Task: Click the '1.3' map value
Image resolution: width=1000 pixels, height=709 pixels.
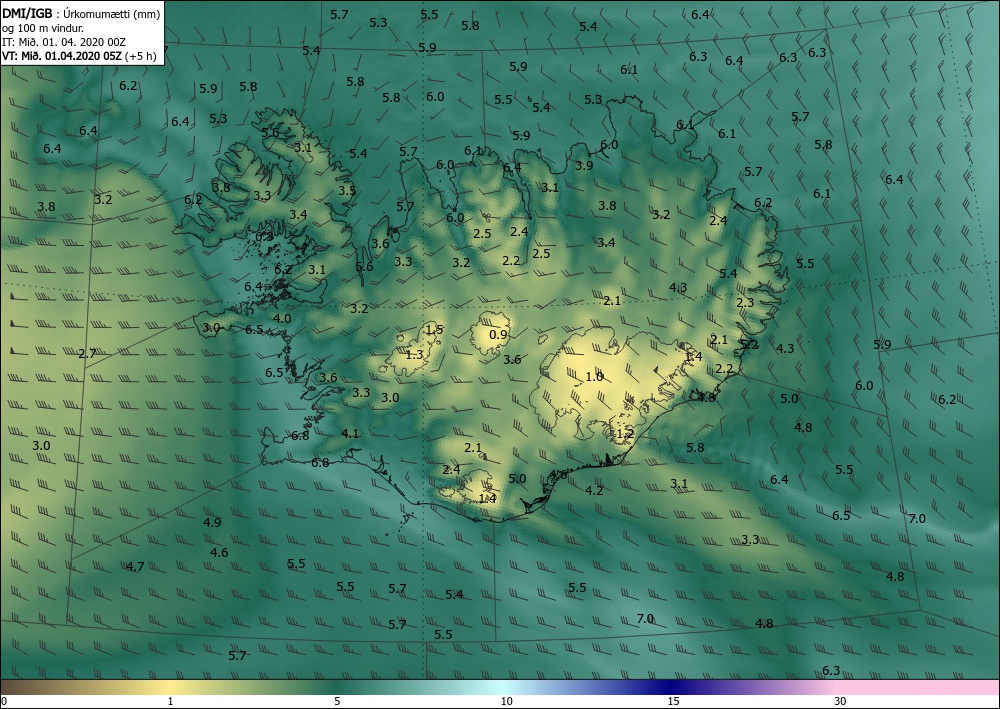Action: [x=415, y=354]
